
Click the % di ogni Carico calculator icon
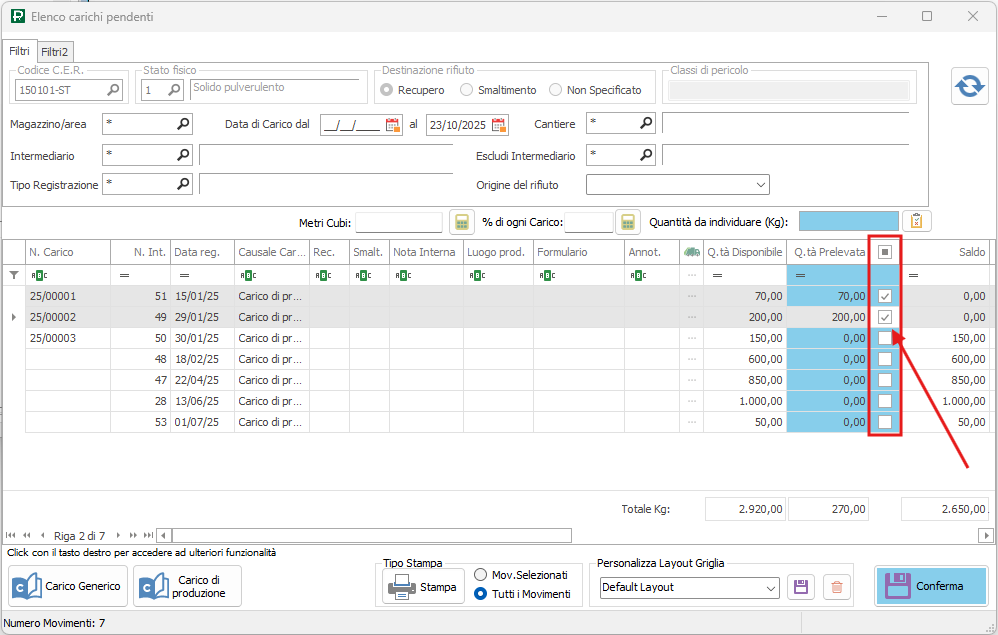click(x=627, y=222)
